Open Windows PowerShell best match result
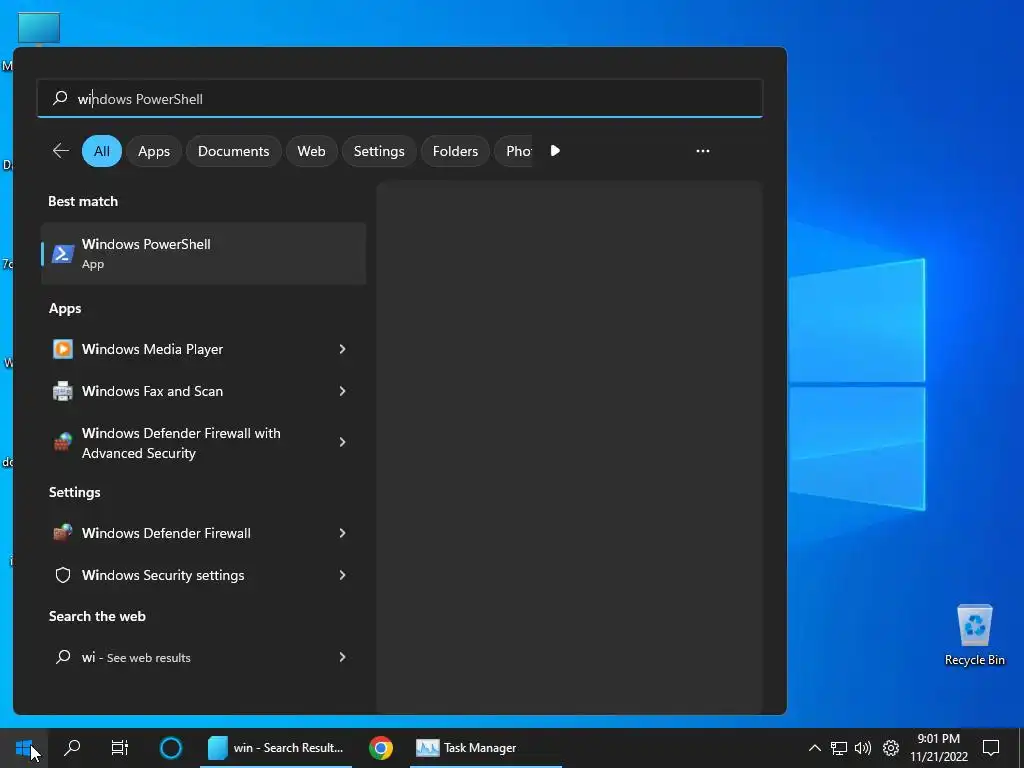The width and height of the screenshot is (1024, 768). coord(204,253)
